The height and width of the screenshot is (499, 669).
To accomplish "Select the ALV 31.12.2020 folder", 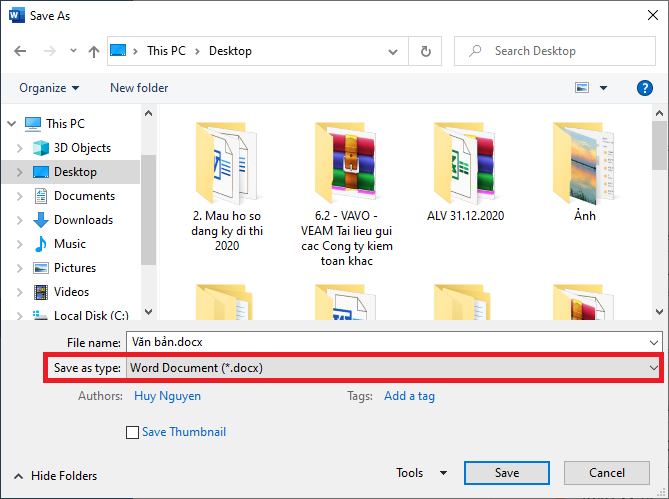I will pyautogui.click(x=465, y=171).
